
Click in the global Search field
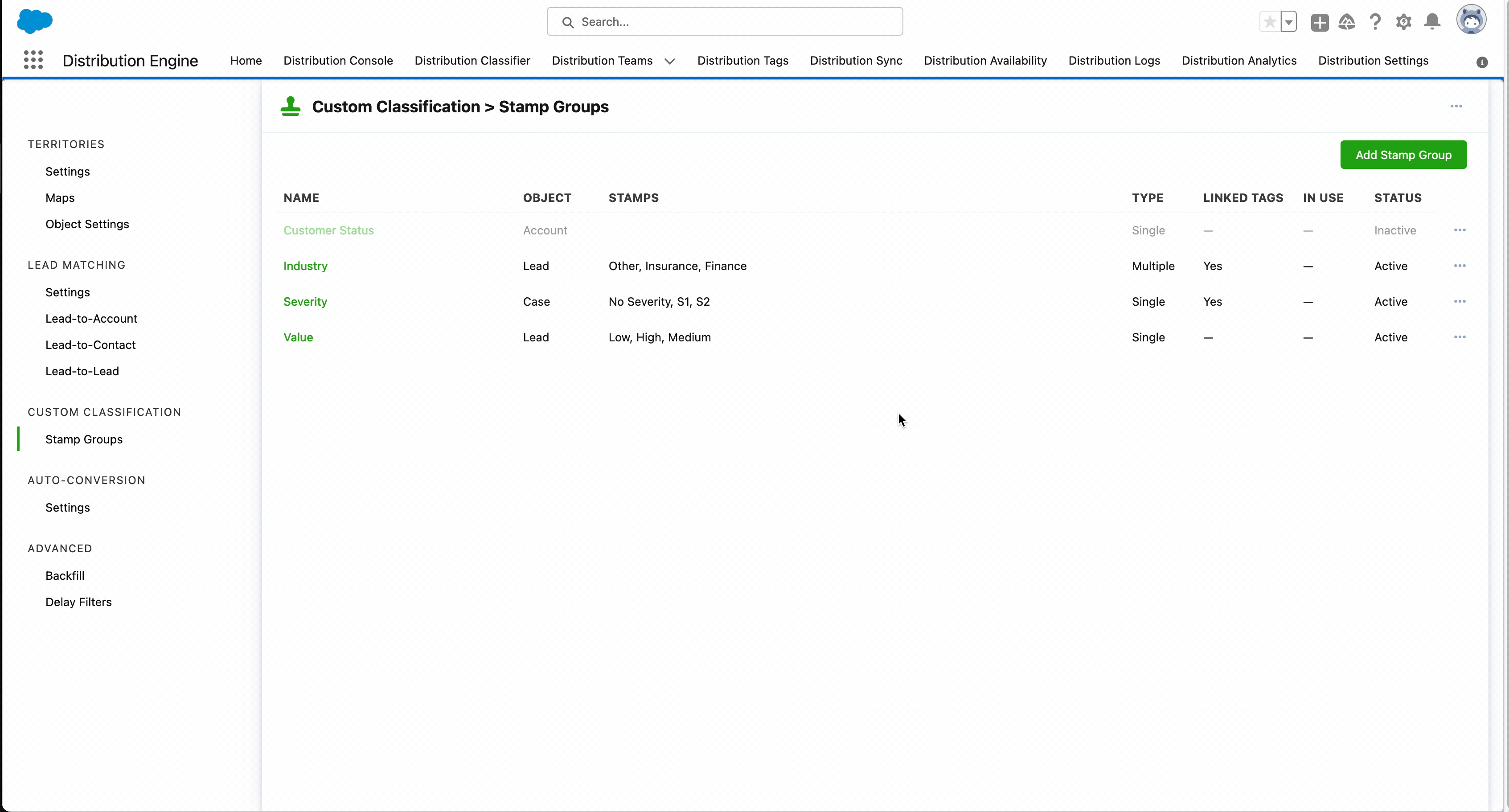(725, 22)
